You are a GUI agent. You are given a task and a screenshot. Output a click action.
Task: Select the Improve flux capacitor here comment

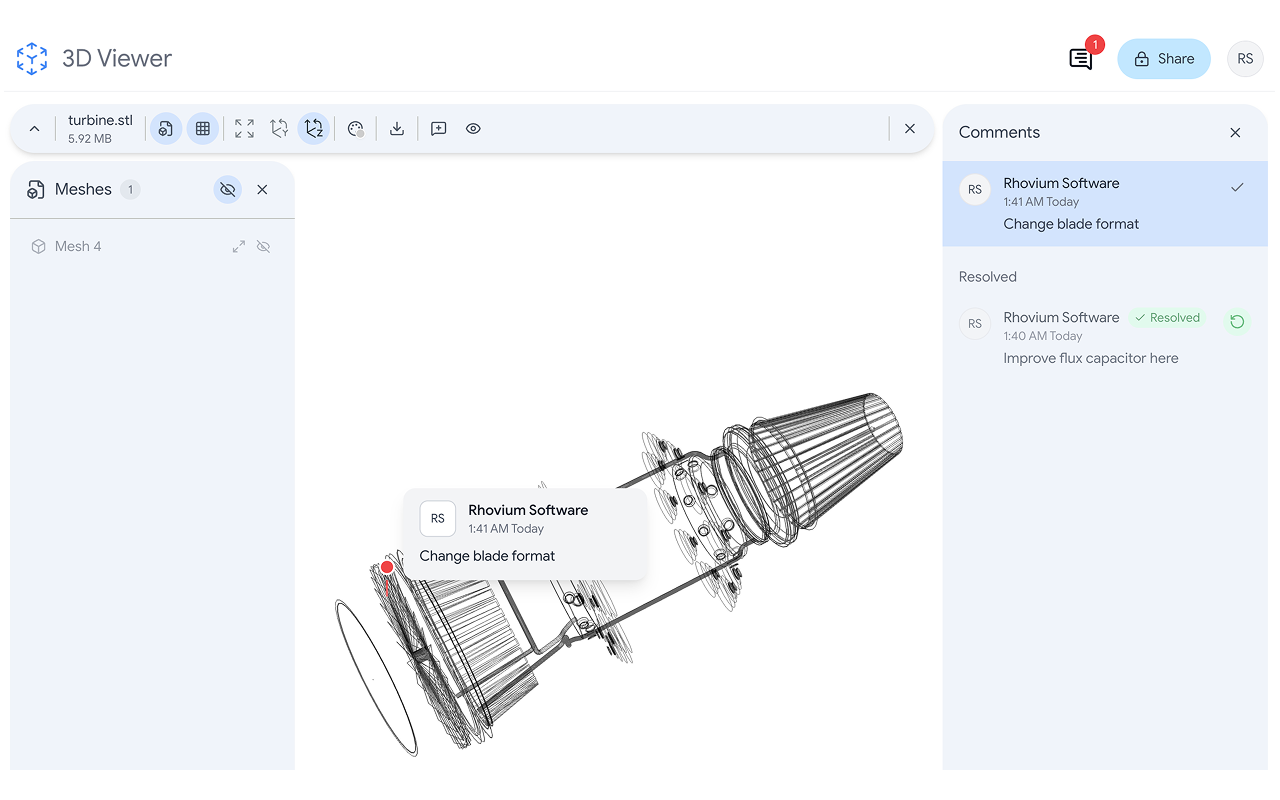(x=1105, y=338)
